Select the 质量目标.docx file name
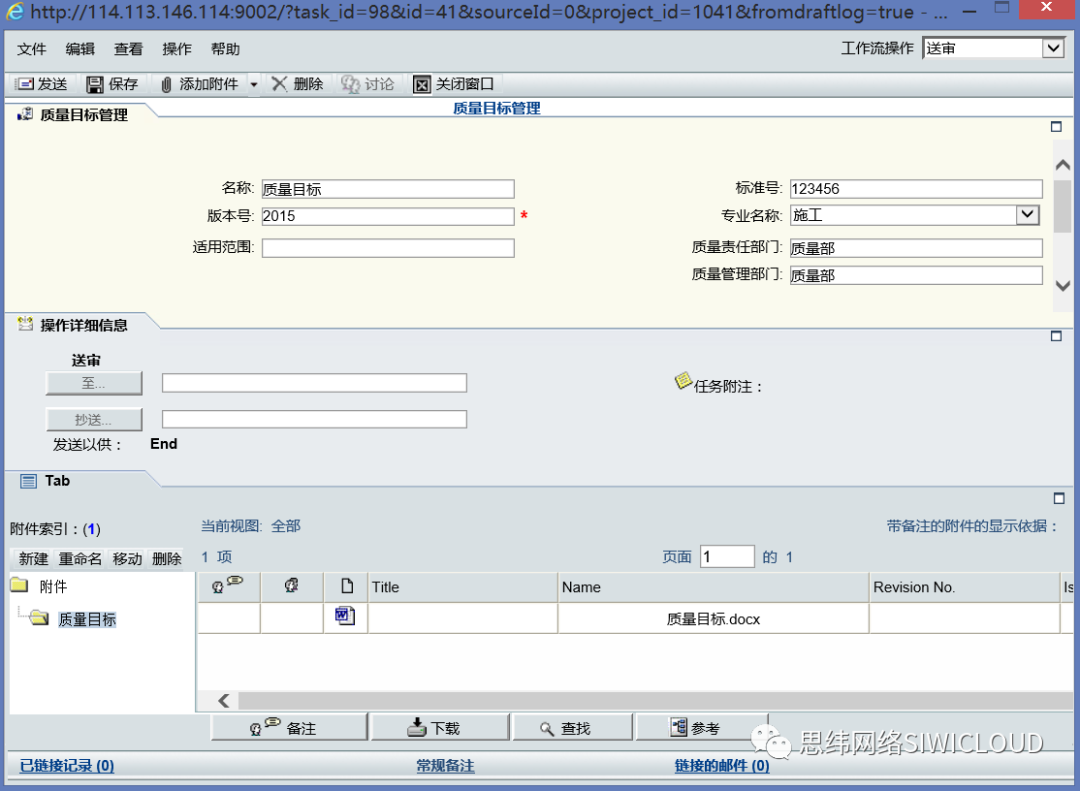Viewport: 1080px width, 791px height. coord(714,619)
